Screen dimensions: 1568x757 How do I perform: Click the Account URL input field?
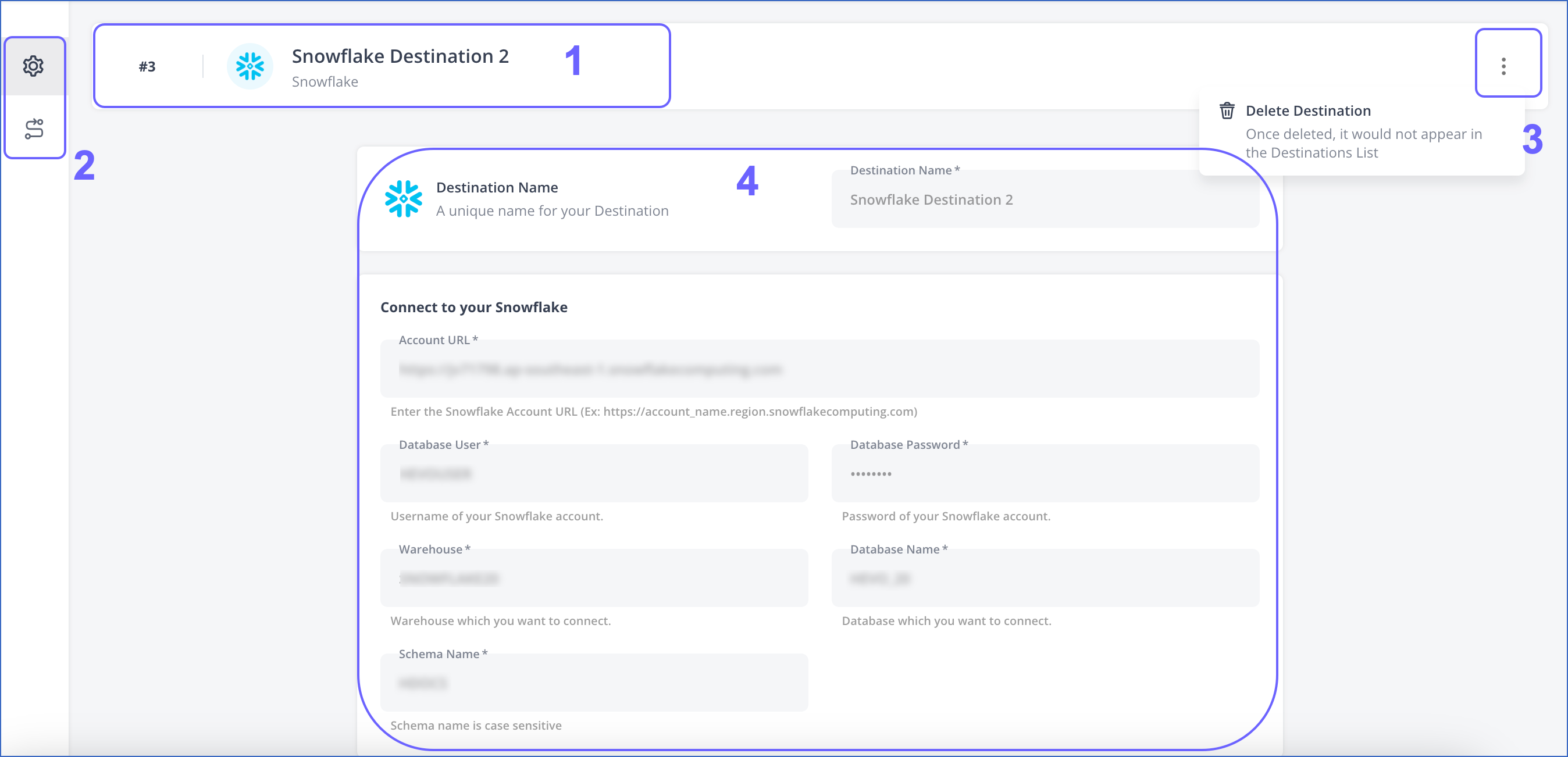pos(819,369)
